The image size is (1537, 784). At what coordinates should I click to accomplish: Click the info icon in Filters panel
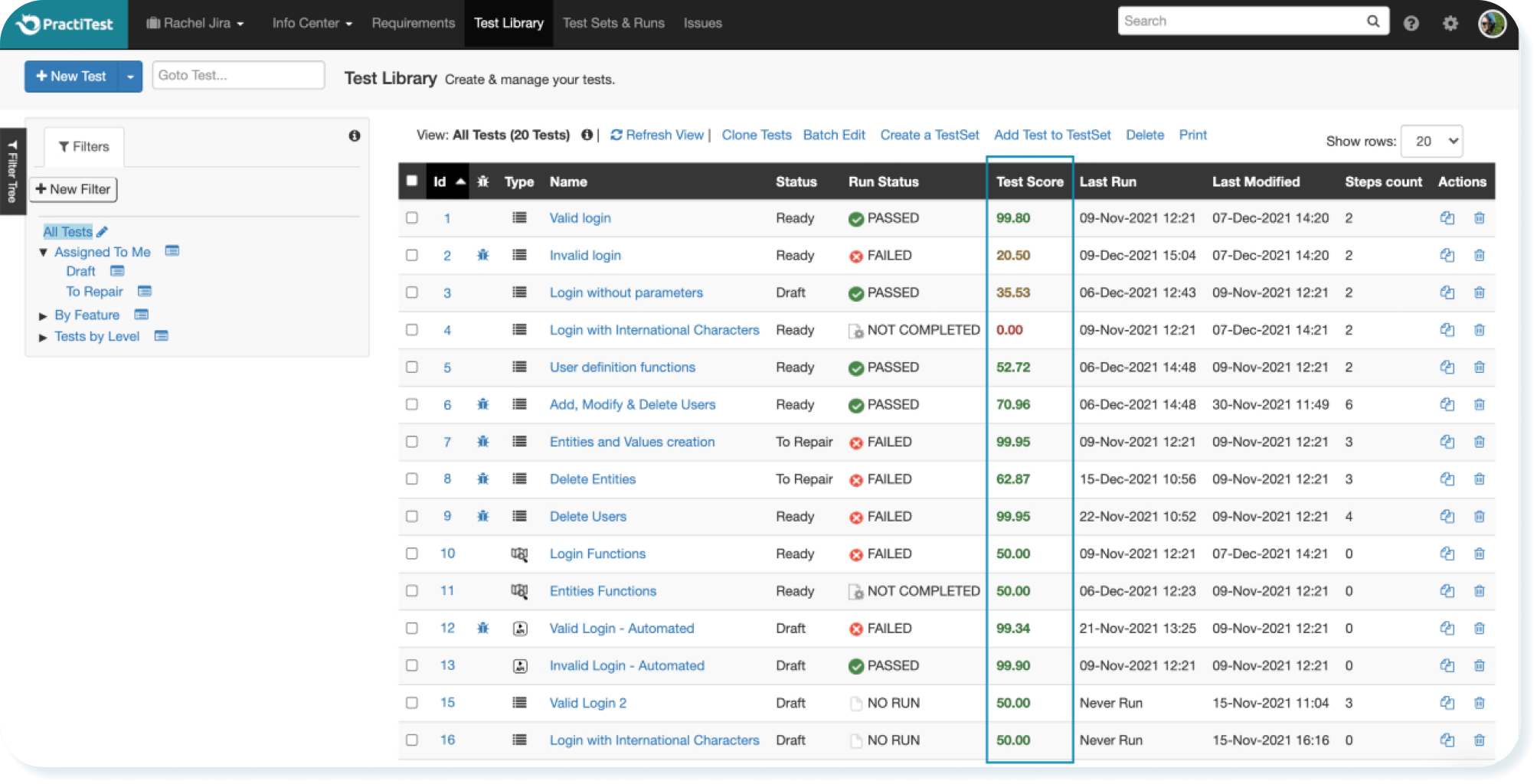pos(354,136)
